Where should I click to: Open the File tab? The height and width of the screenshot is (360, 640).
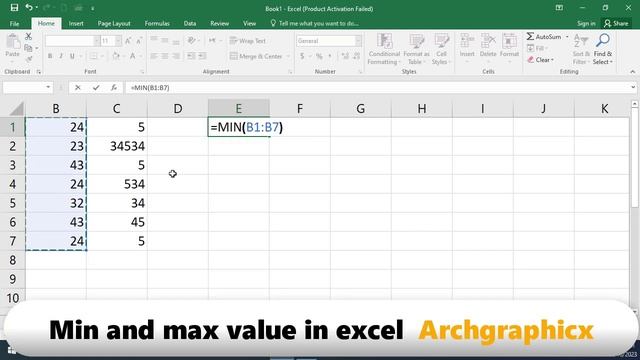tap(14, 23)
